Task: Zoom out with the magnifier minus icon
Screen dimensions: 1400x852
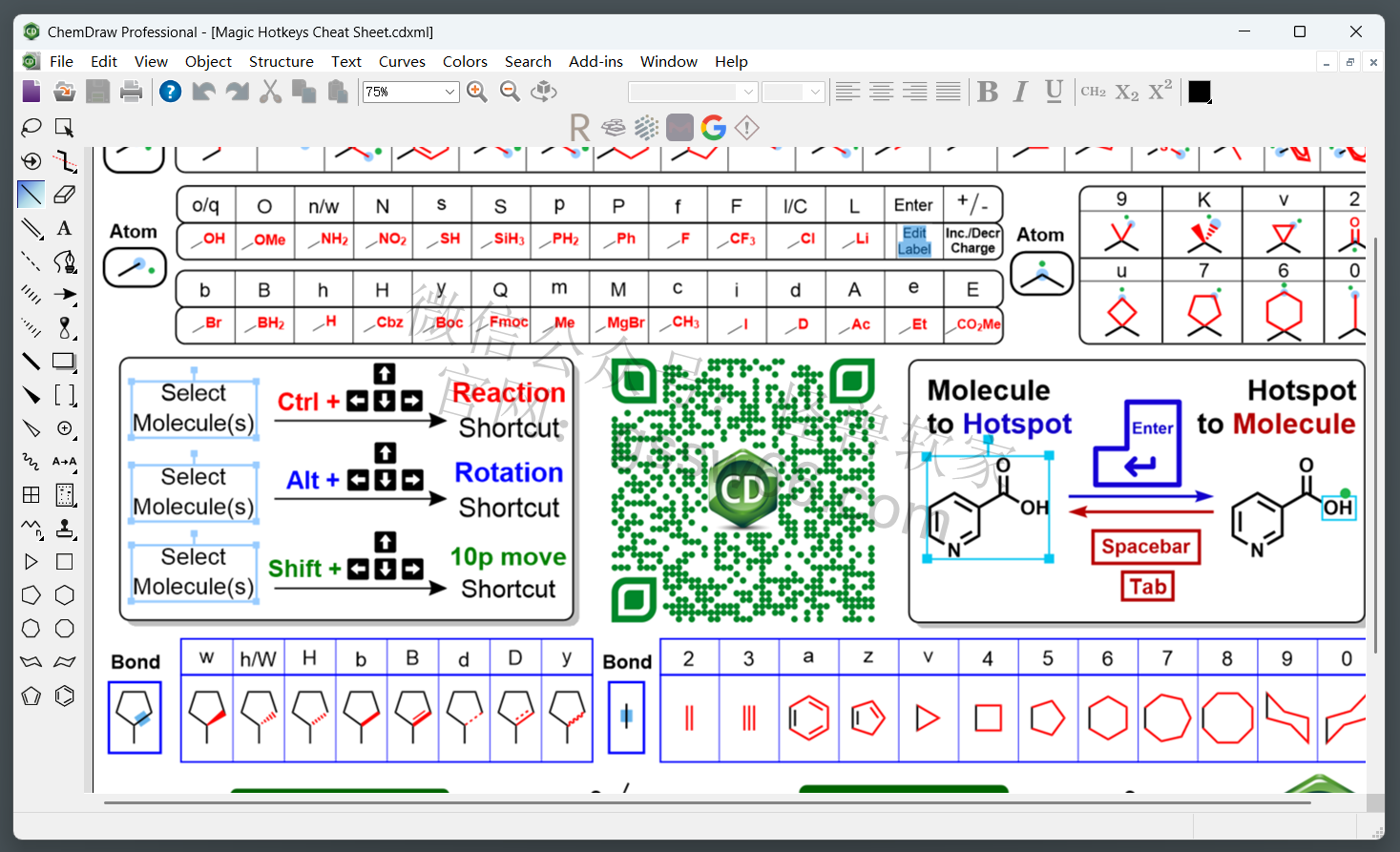Action: click(x=511, y=92)
